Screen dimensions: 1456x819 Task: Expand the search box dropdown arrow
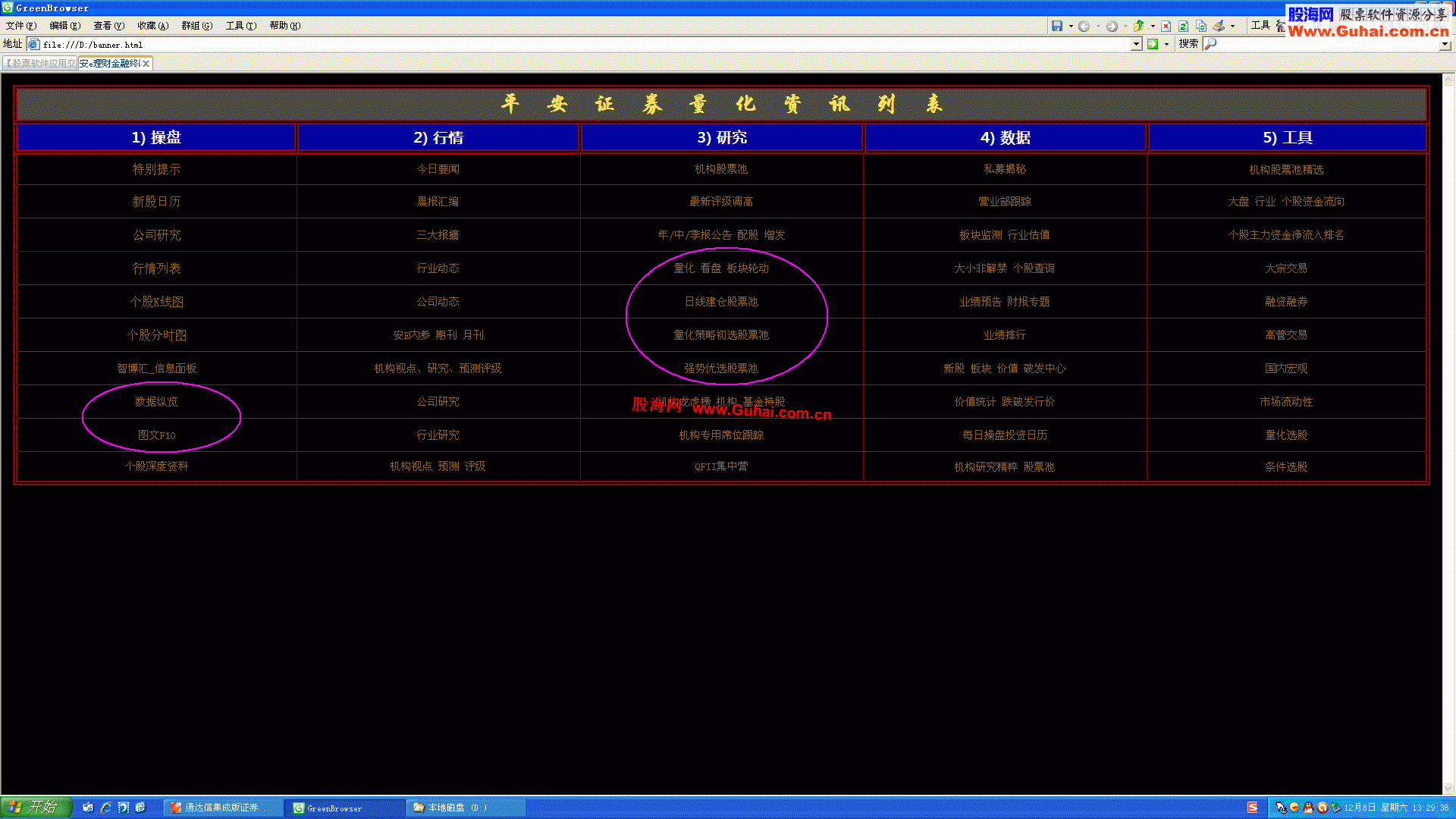(x=1445, y=44)
